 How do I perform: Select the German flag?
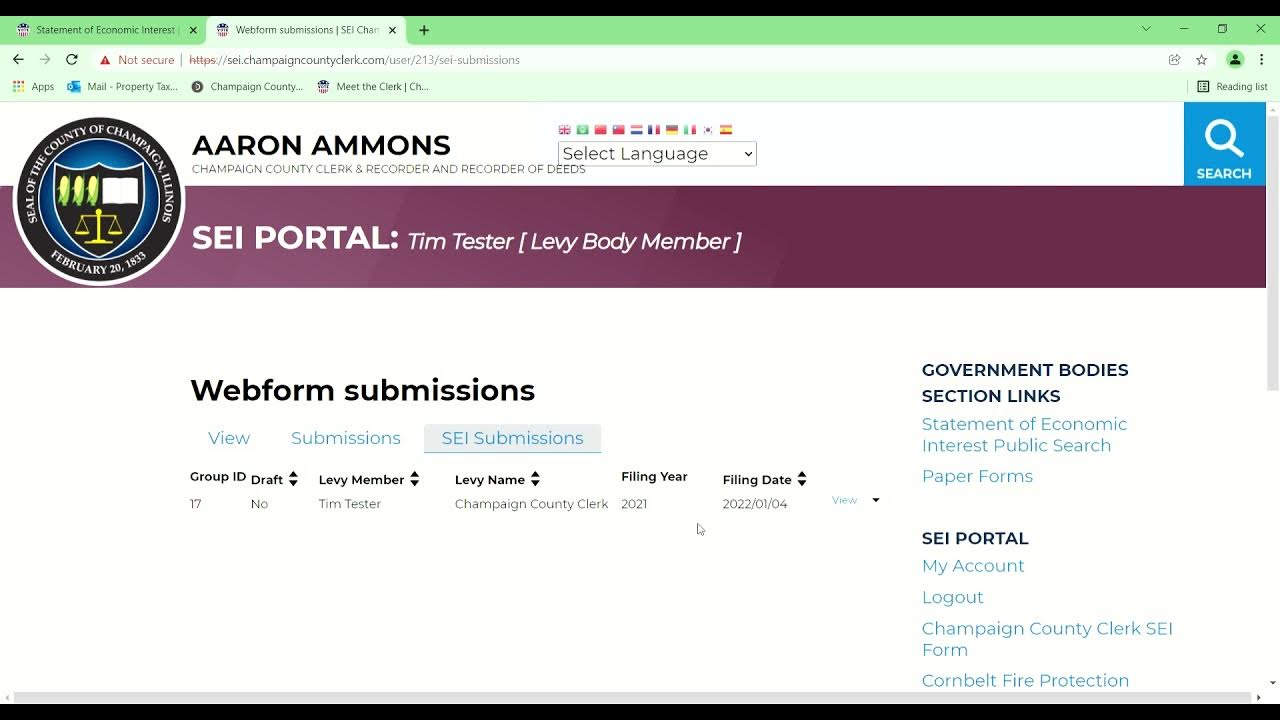[672, 130]
